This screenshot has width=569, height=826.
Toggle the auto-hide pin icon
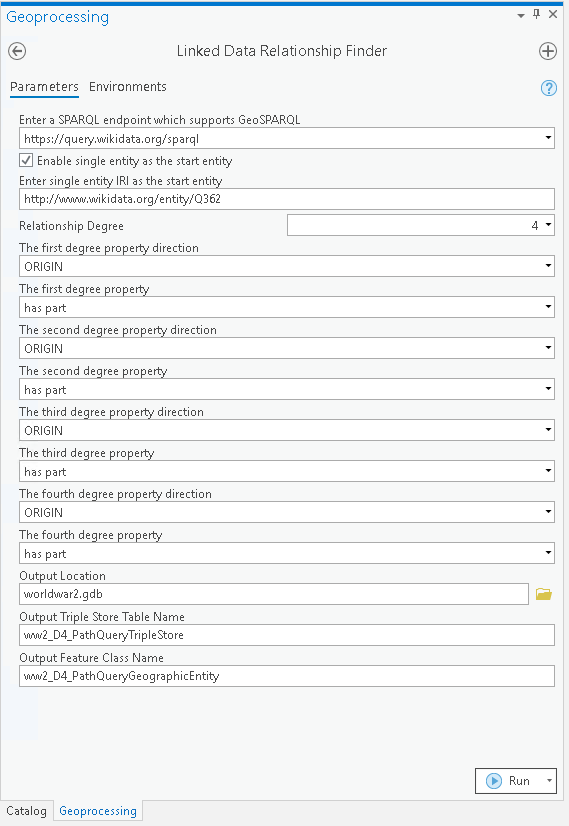pyautogui.click(x=537, y=14)
